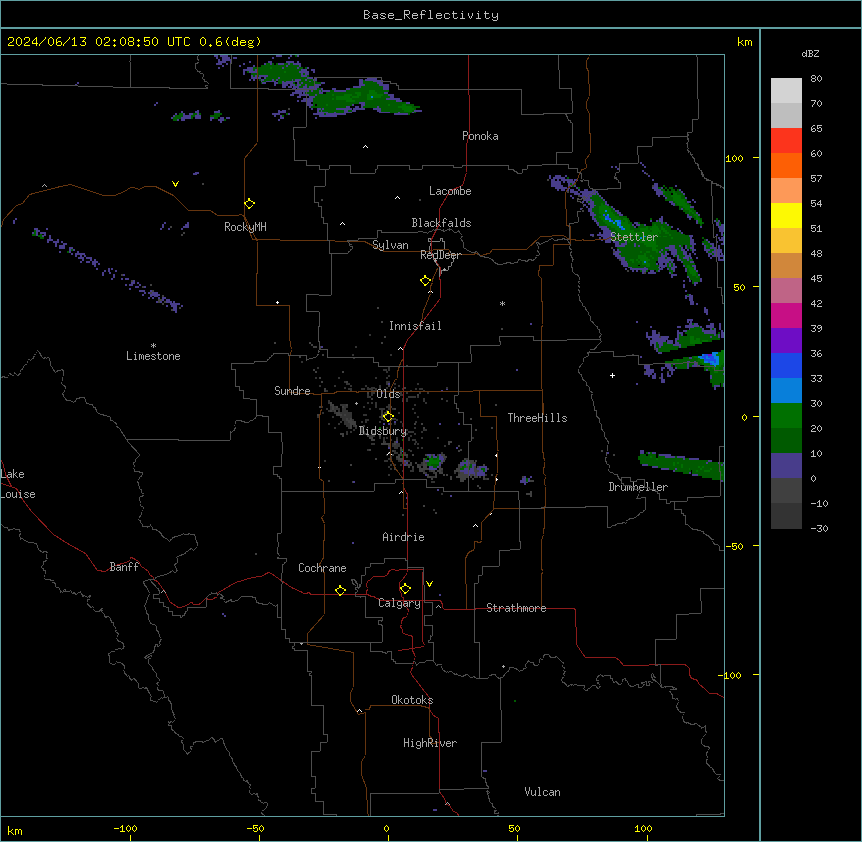Click the RedDeer city label
Viewport: 862px width, 842px height.
pos(440,255)
